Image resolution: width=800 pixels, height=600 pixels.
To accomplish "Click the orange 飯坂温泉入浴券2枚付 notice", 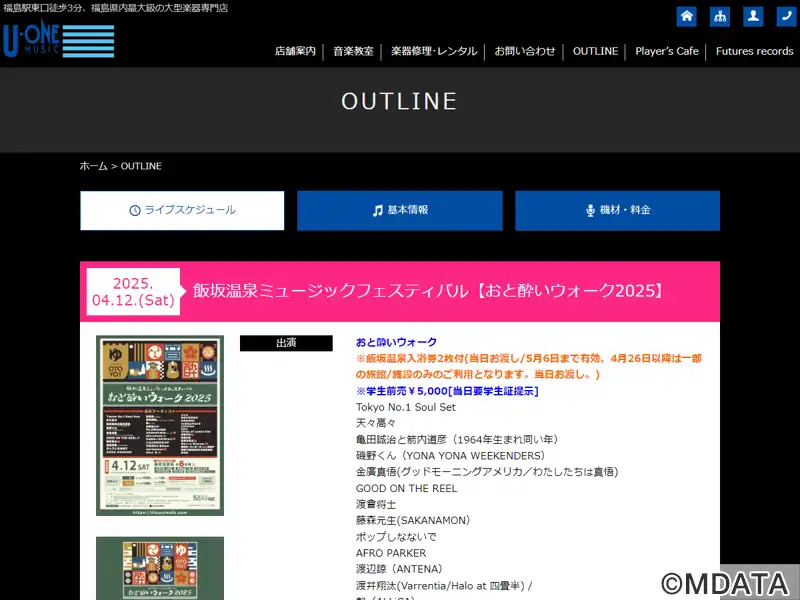I will (x=529, y=366).
